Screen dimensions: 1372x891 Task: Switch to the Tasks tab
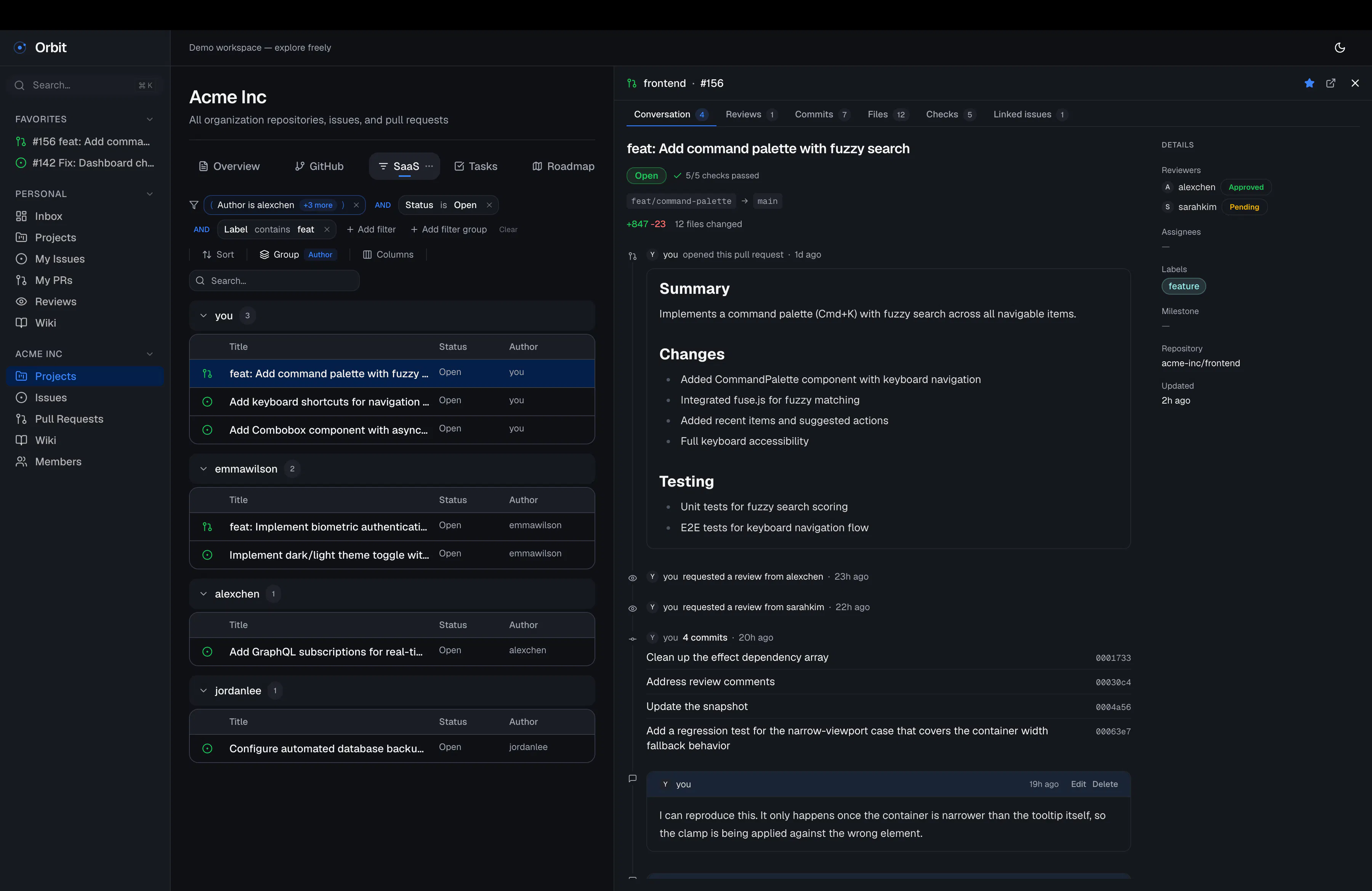pos(476,166)
